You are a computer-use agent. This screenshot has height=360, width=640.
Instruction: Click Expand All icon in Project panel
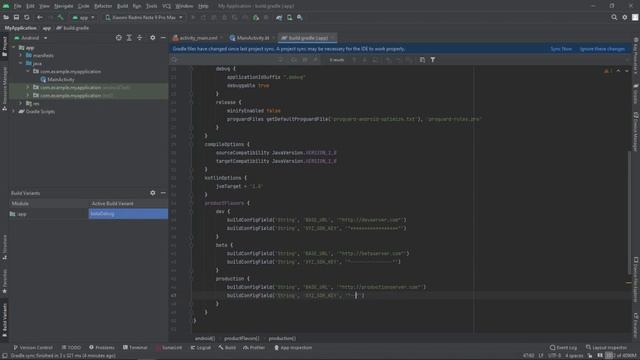tap(129, 38)
